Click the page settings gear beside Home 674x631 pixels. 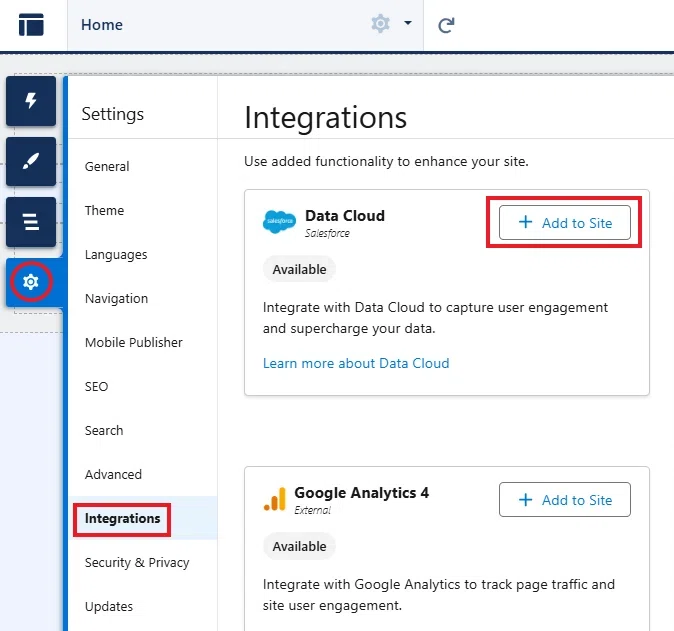click(x=380, y=23)
